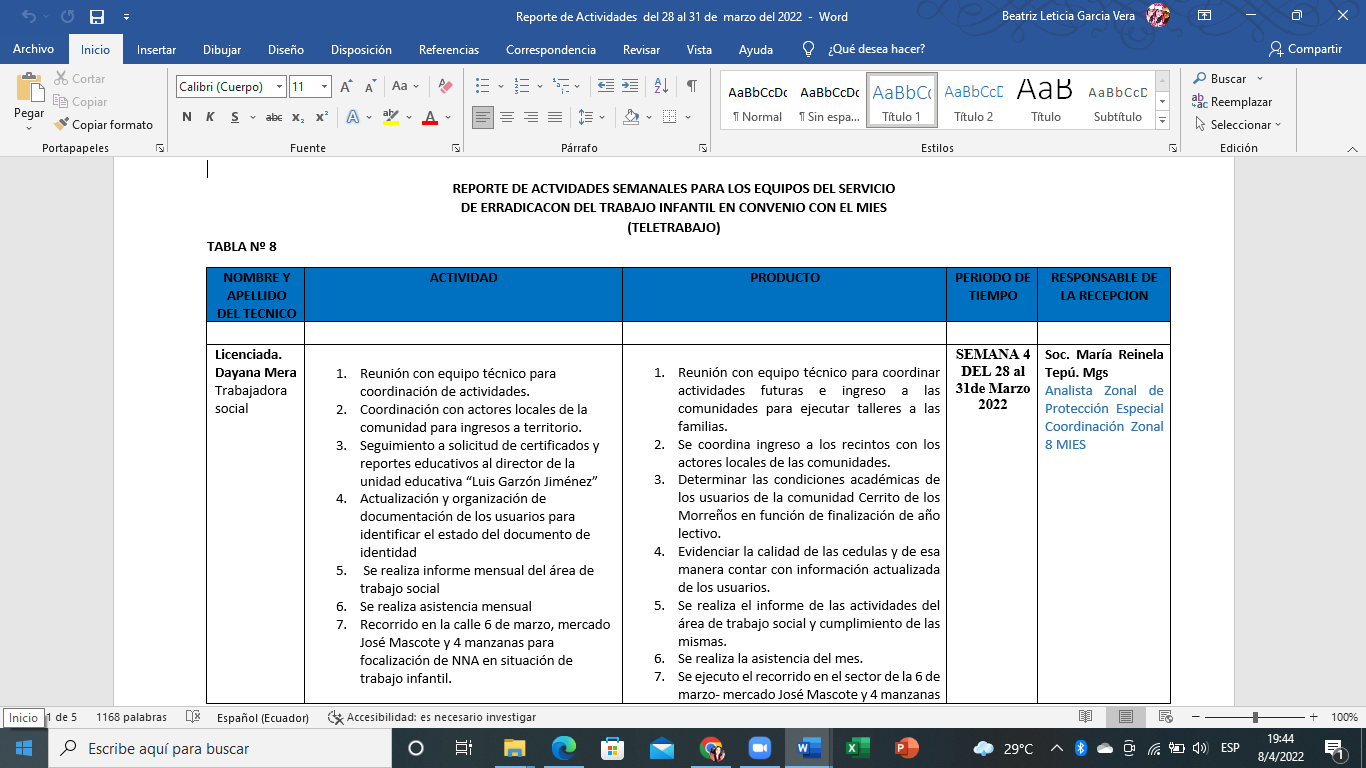
Task: Click the sort A-Z icon
Action: click(660, 86)
